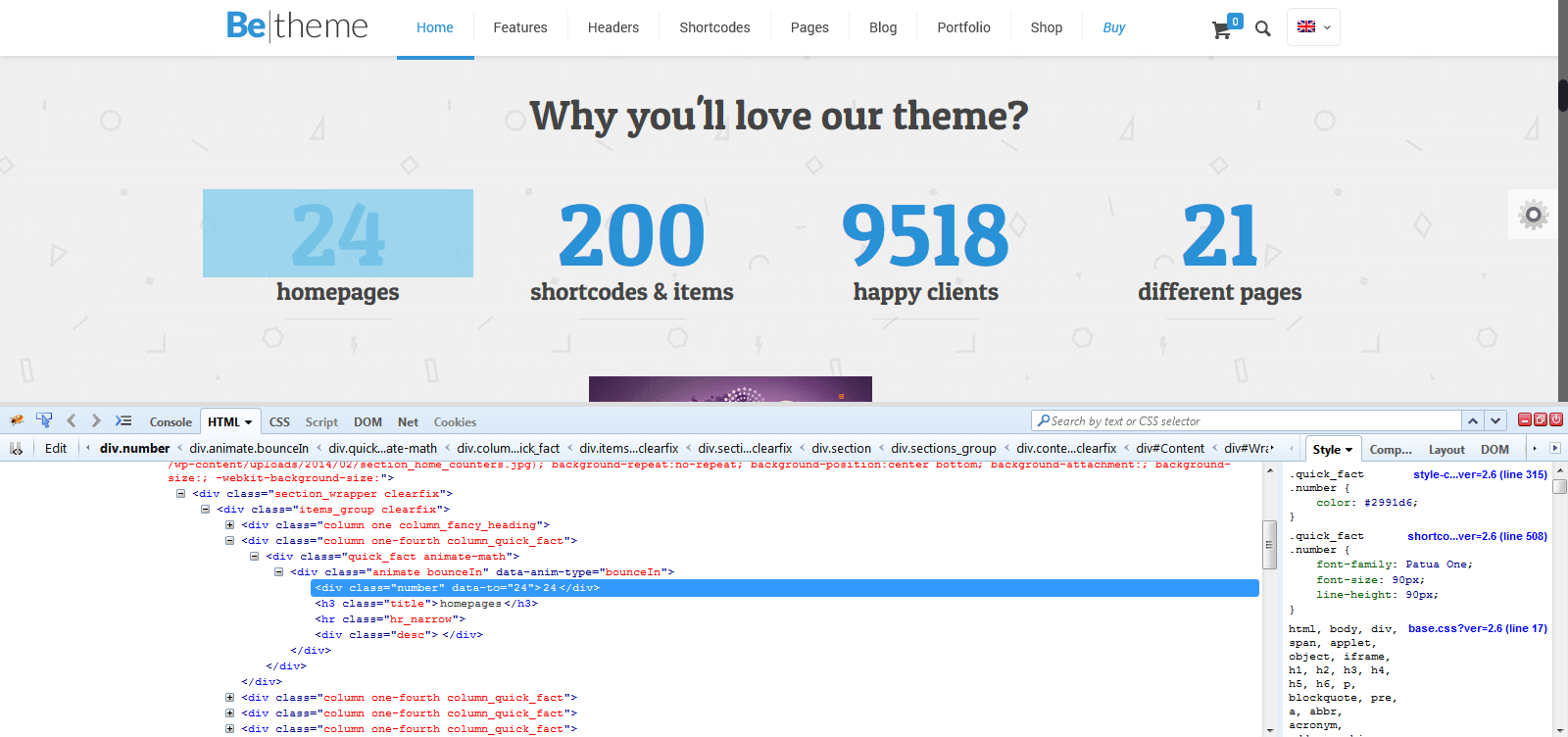Activate the element inspector pointer tool
1568x737 pixels.
(x=44, y=420)
